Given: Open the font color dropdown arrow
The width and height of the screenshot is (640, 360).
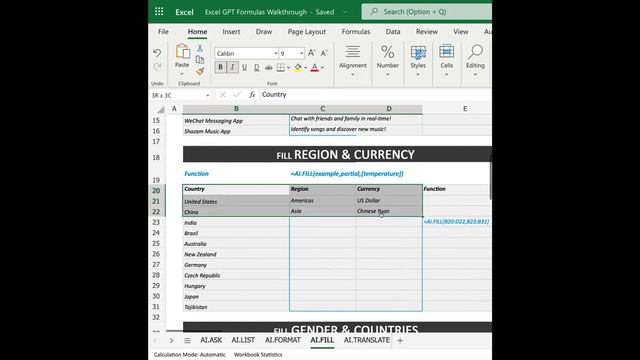Looking at the screenshot, I should point(322,68).
